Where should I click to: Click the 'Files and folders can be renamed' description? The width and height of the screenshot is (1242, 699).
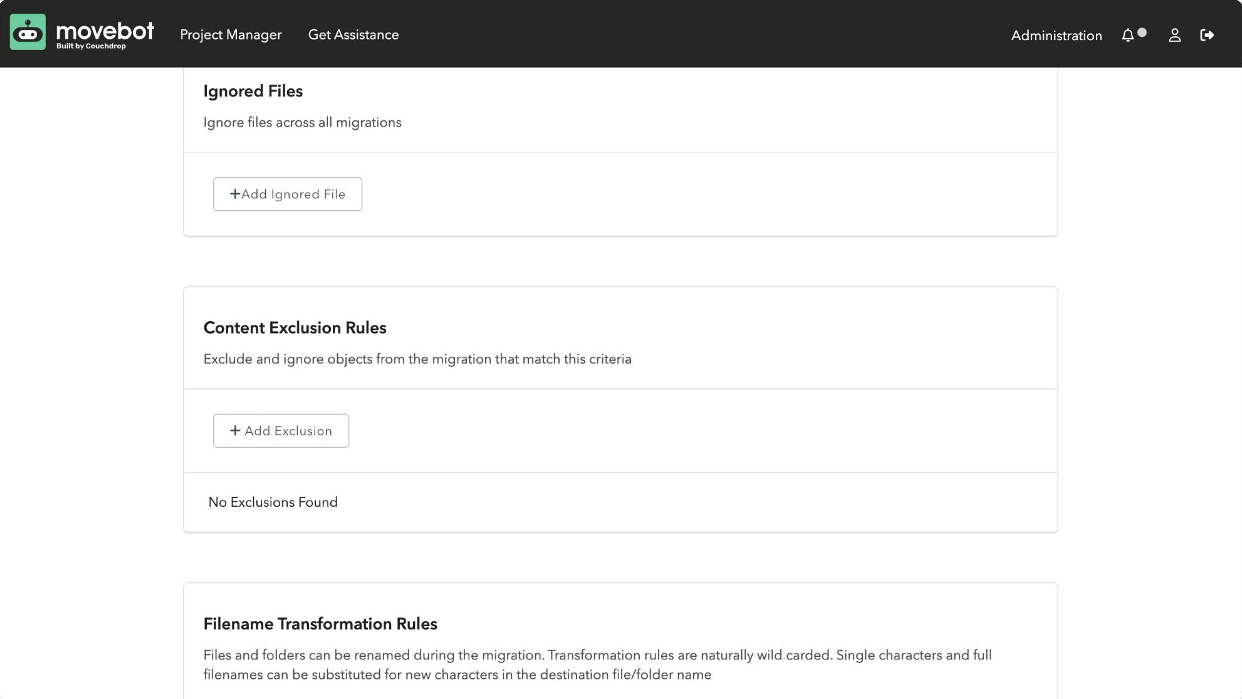597,665
